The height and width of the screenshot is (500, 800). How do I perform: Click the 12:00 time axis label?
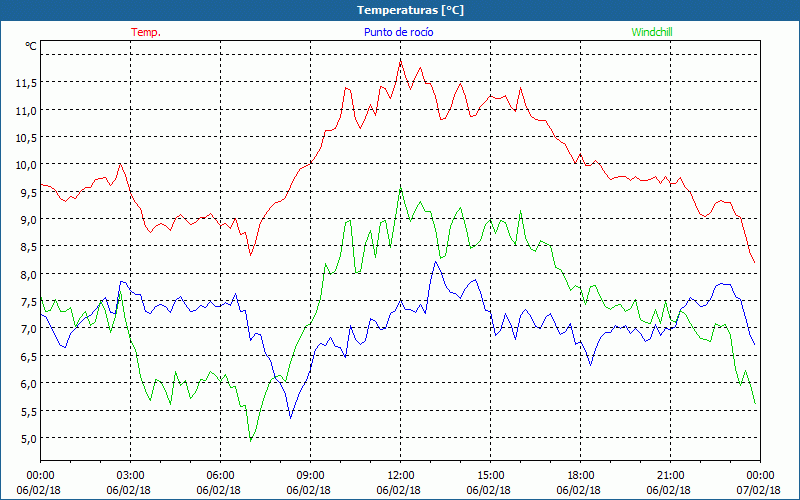point(401,475)
